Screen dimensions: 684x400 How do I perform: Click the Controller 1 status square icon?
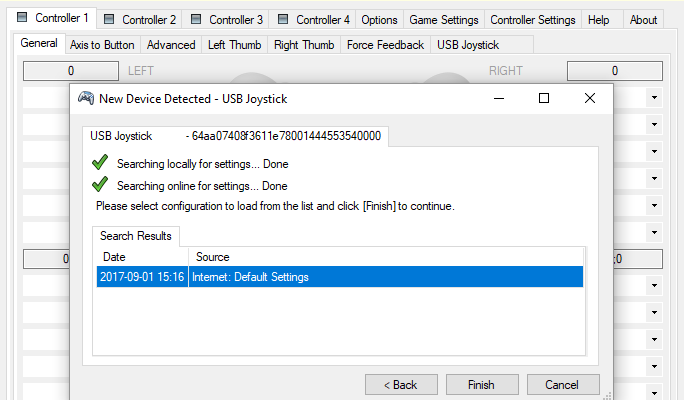23,19
